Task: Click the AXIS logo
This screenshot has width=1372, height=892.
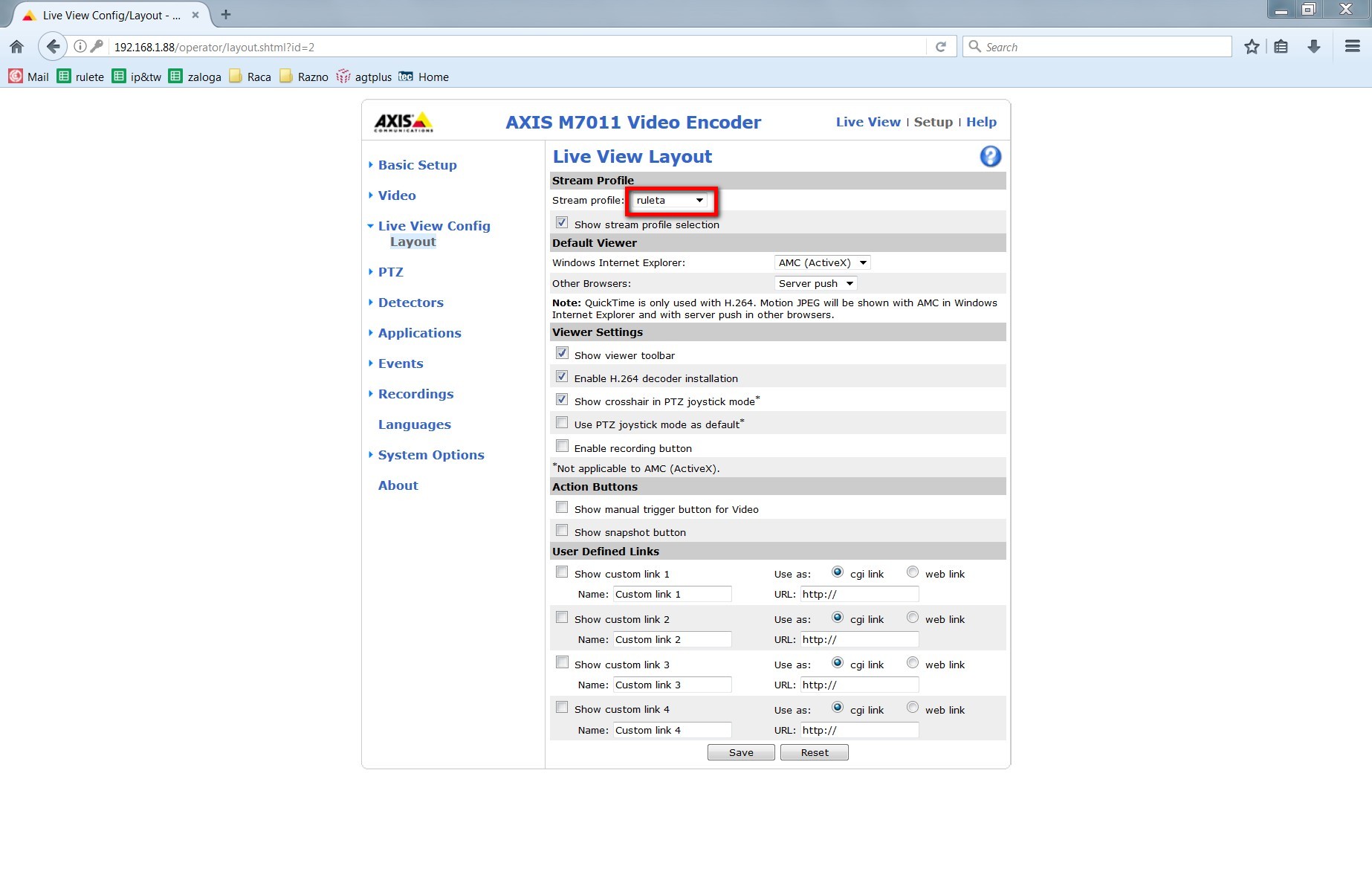Action: 404,122
